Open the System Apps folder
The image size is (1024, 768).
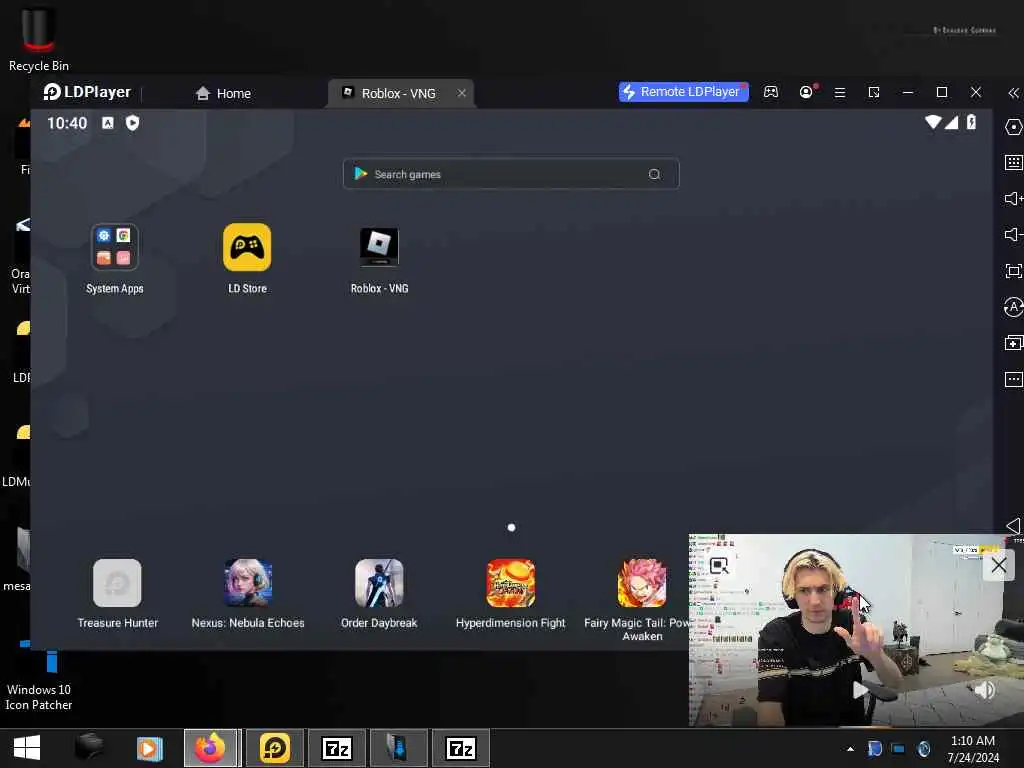click(114, 247)
